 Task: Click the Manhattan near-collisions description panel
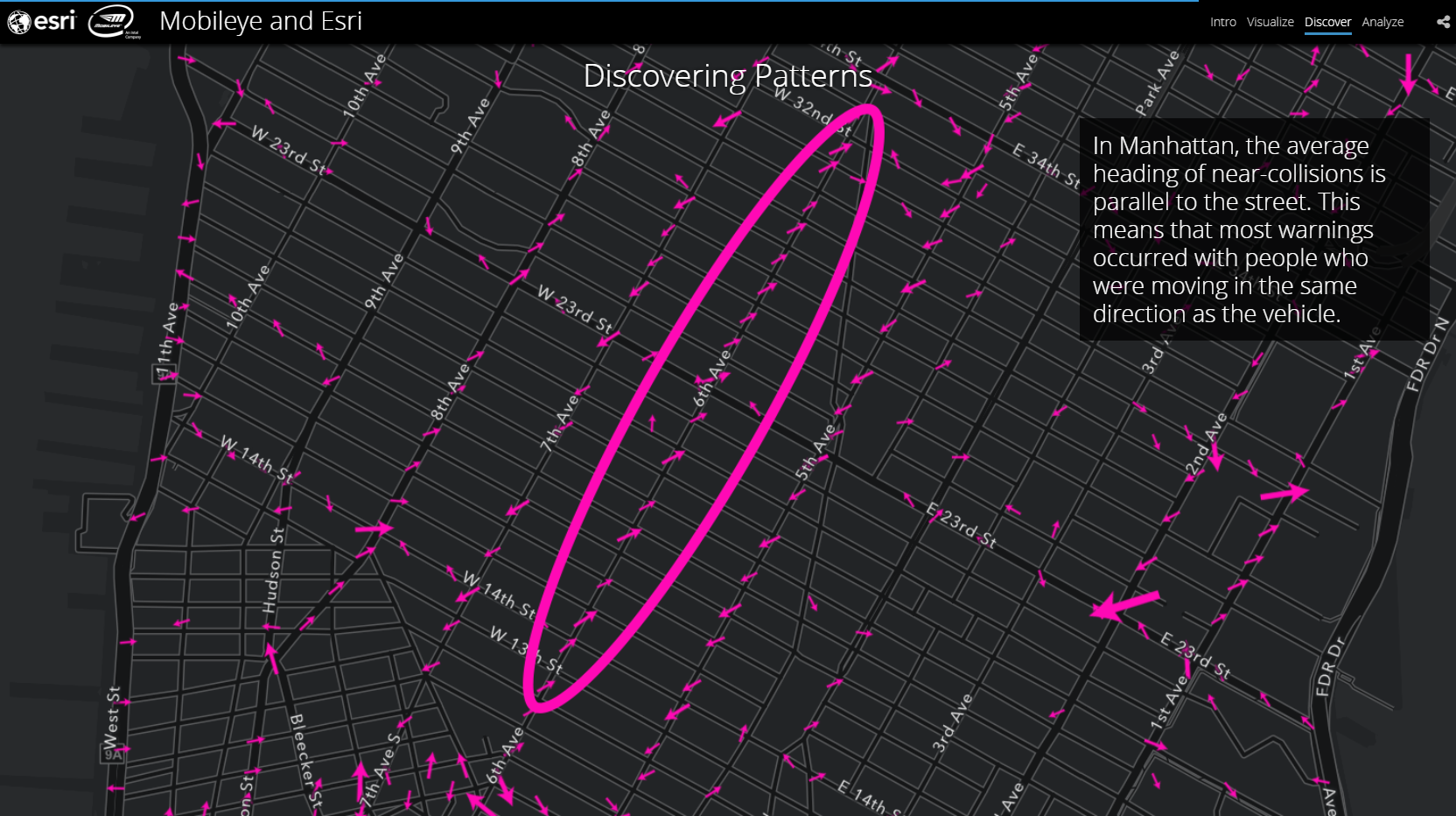1253,229
